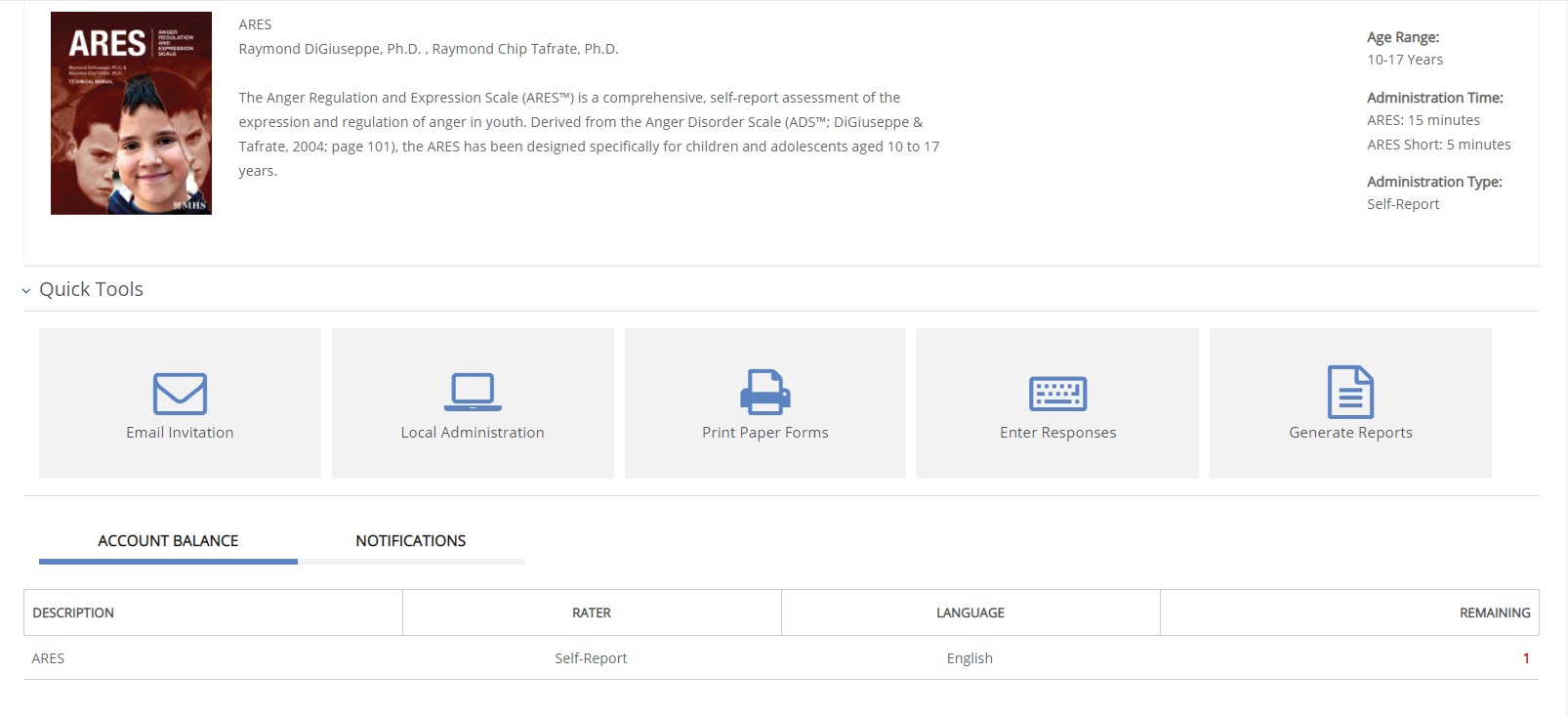Collapse the Quick Tools section chevron

pyautogui.click(x=26, y=290)
